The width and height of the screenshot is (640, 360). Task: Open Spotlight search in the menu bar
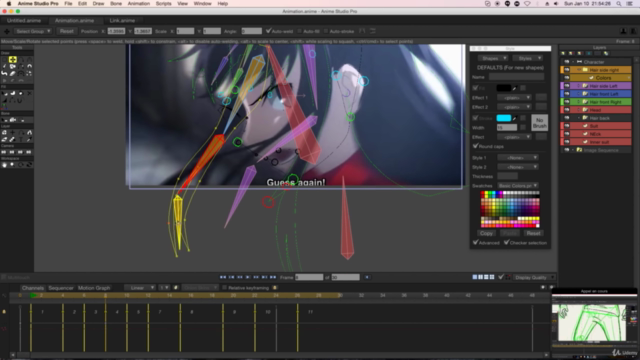click(x=619, y=4)
